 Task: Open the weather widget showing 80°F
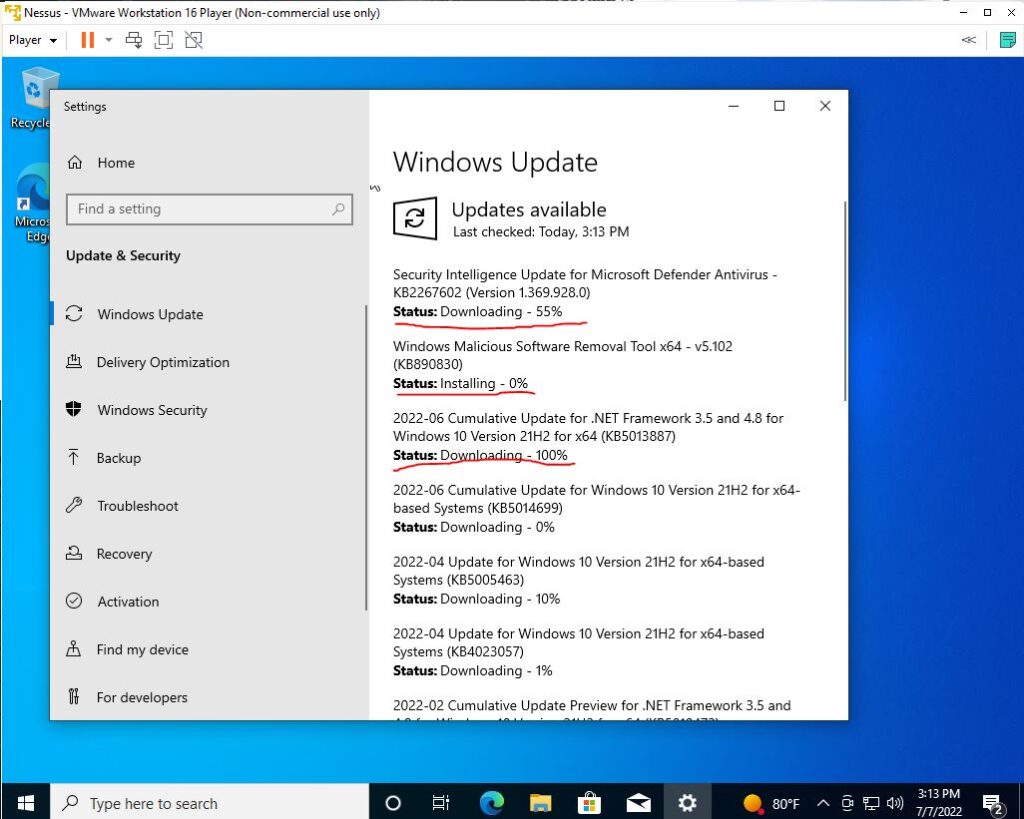(x=771, y=803)
